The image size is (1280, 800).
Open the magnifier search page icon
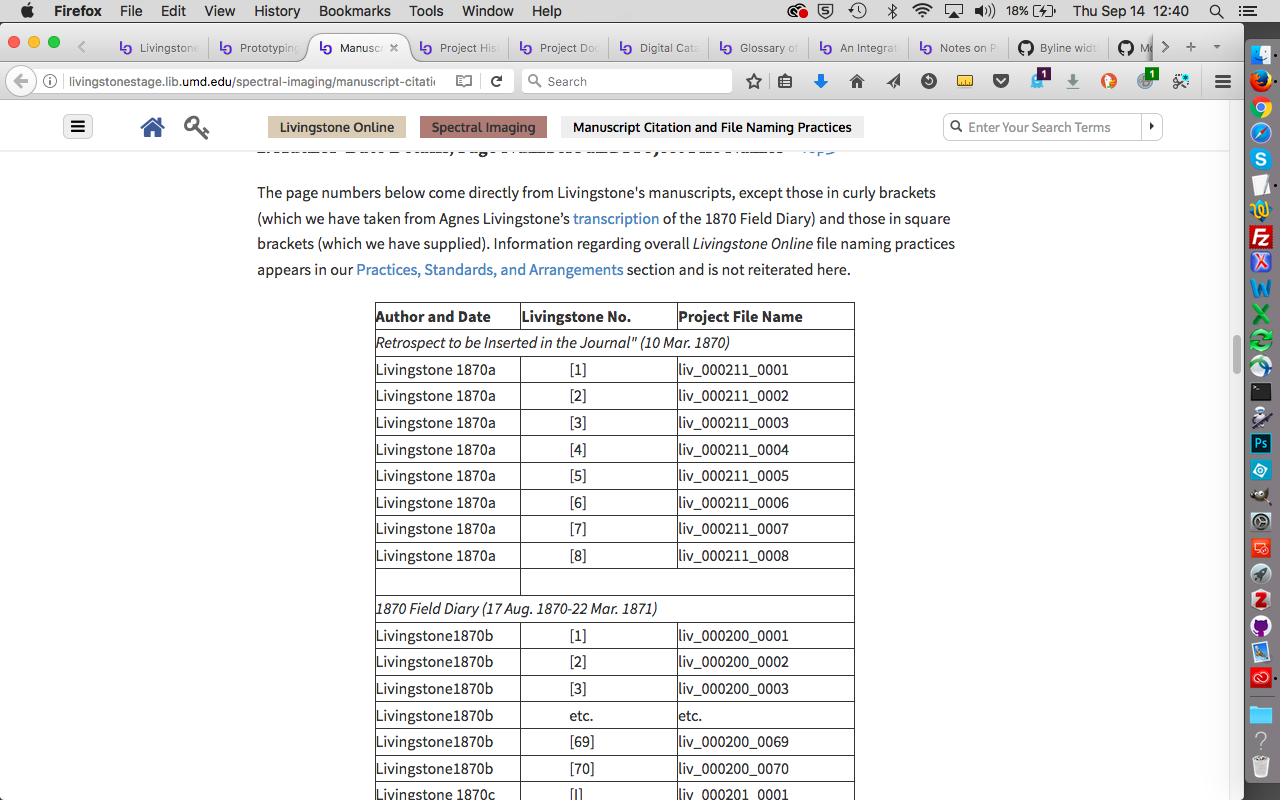[196, 127]
